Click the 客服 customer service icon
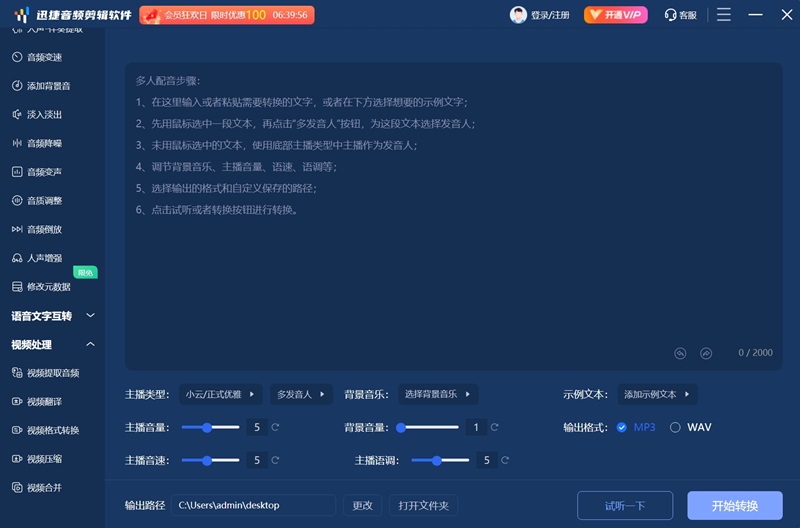The image size is (800, 528). pyautogui.click(x=680, y=15)
